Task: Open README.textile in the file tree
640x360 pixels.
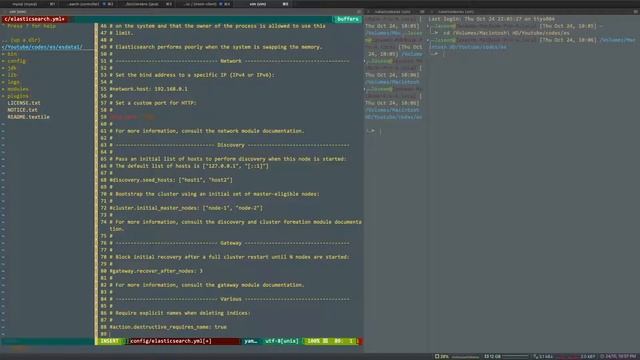Action: [29, 117]
